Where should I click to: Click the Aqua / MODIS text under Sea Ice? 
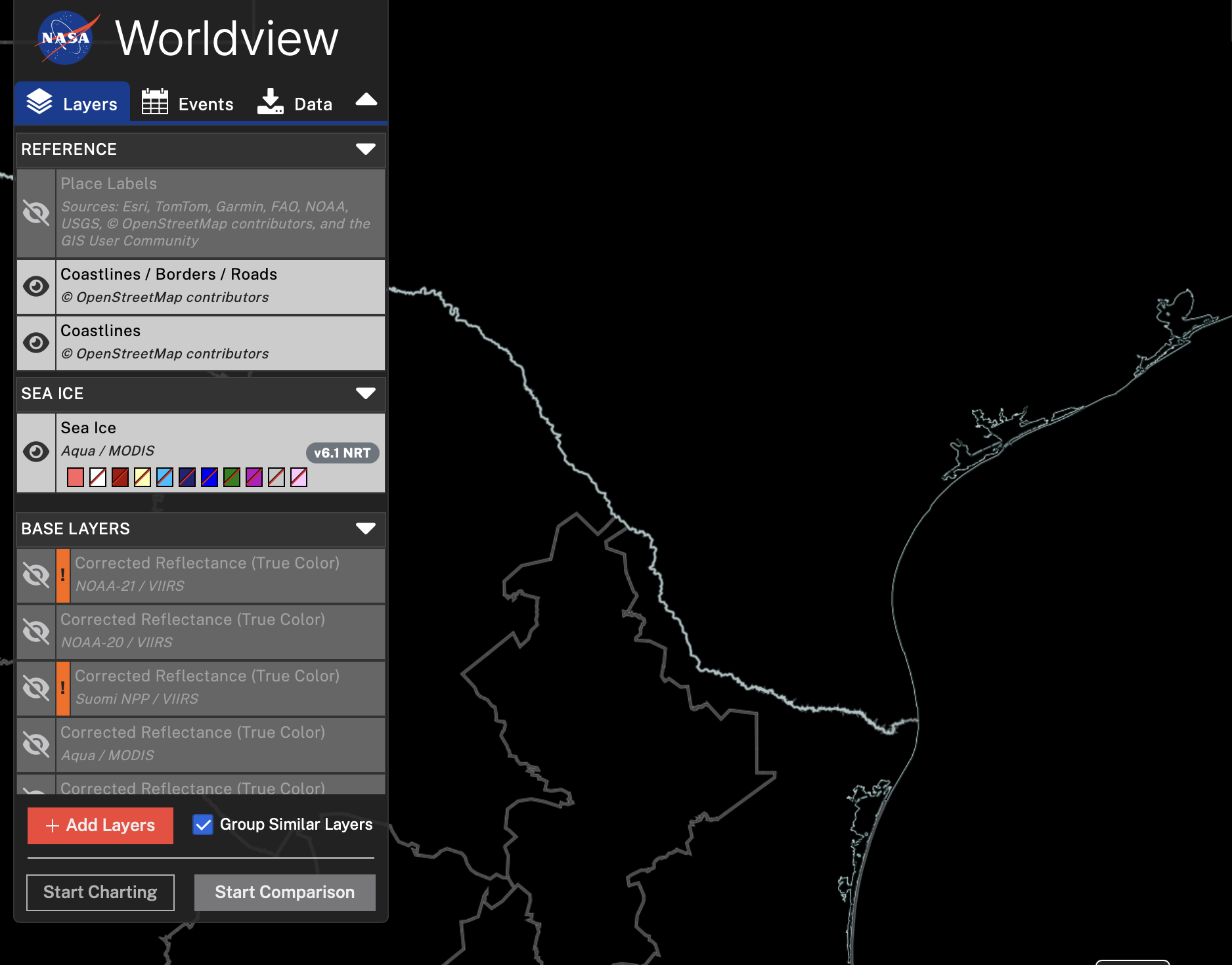(x=108, y=451)
